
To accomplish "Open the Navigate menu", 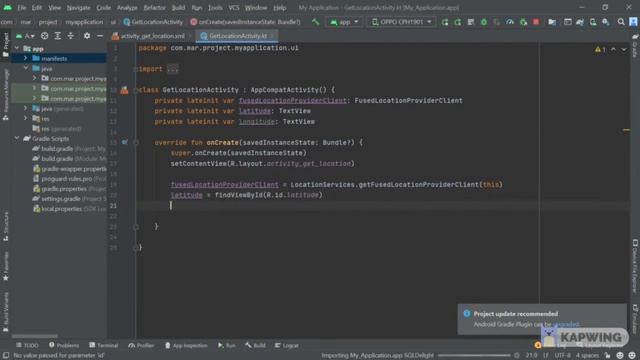I will click(x=78, y=8).
